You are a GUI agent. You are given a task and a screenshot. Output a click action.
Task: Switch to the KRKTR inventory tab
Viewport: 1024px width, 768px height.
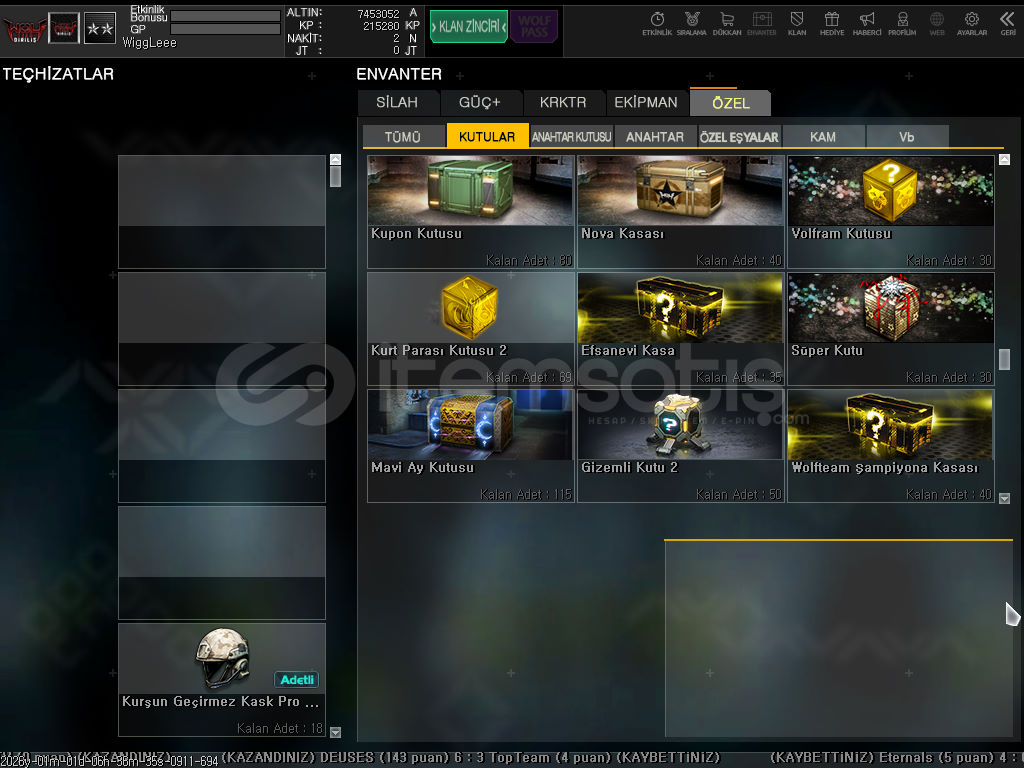tap(563, 103)
